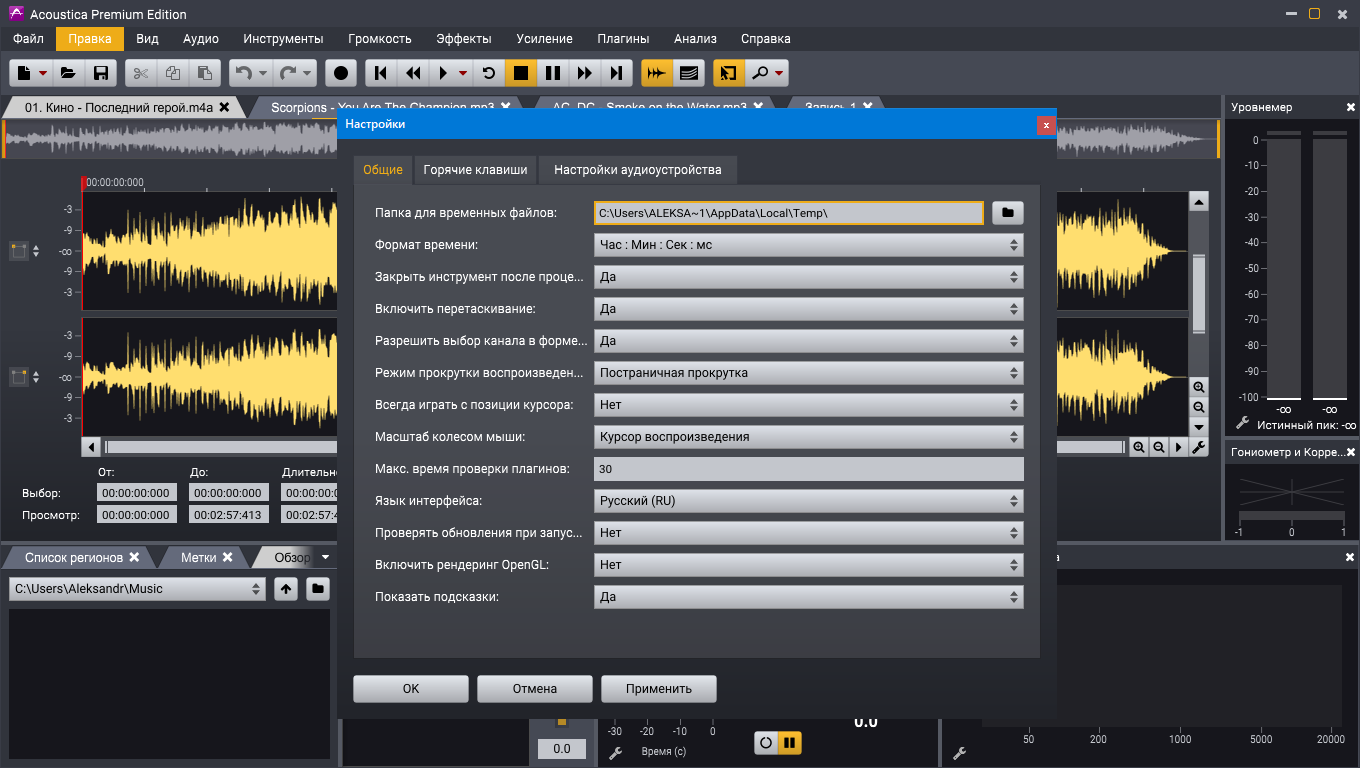
Task: Expand the Язык интерфейса dropdown
Action: tap(808, 501)
